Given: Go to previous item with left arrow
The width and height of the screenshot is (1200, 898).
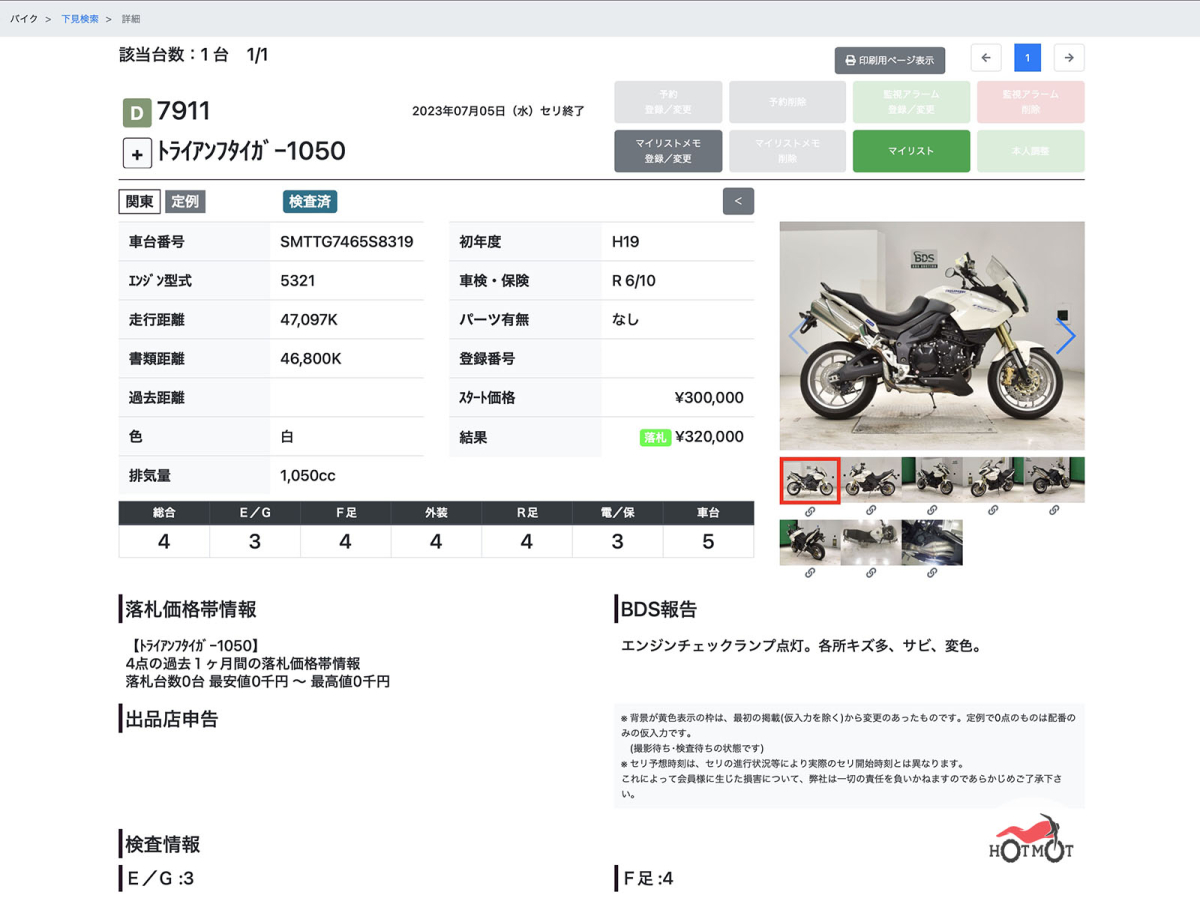Looking at the screenshot, I should (x=985, y=58).
